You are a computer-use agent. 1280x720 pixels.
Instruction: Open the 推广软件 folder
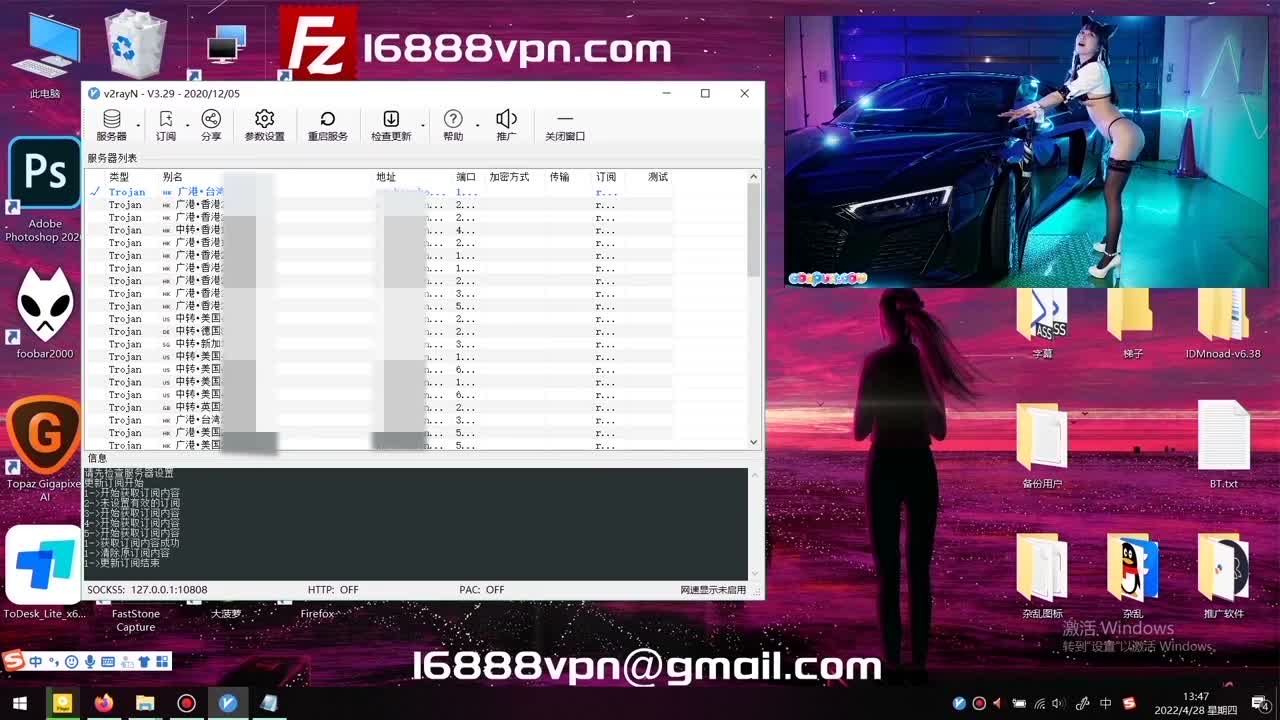click(1223, 575)
